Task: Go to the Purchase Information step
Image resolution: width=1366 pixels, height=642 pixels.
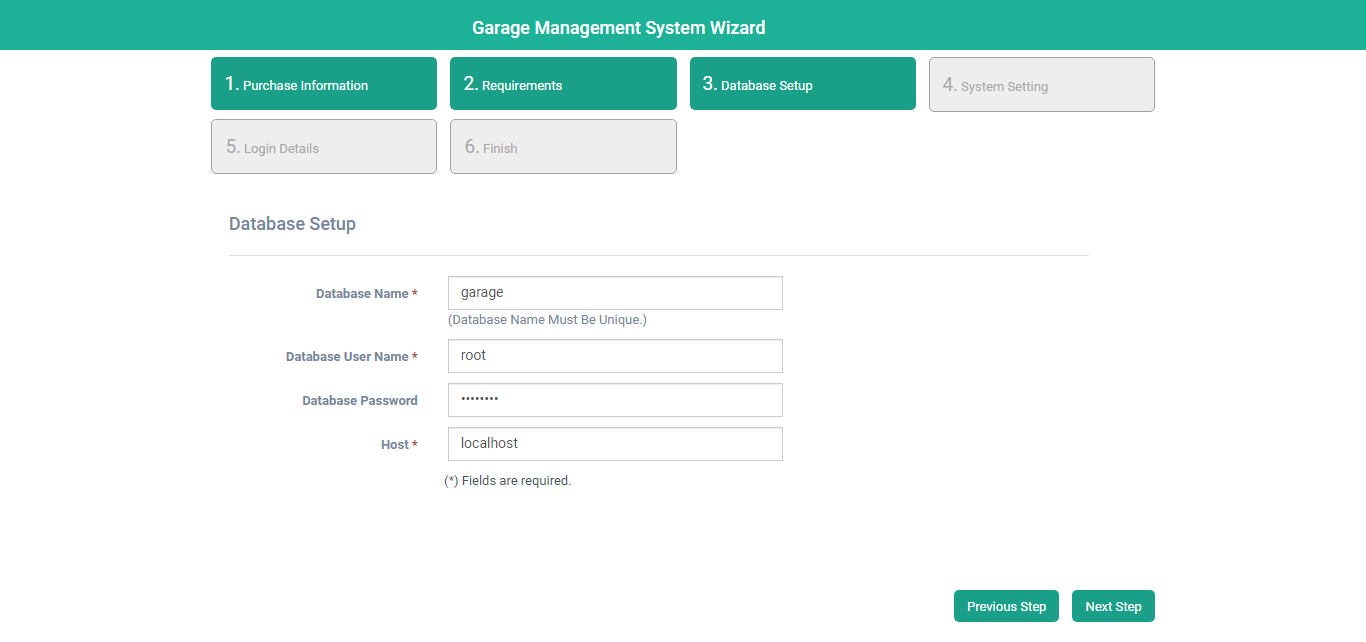Action: pos(323,84)
